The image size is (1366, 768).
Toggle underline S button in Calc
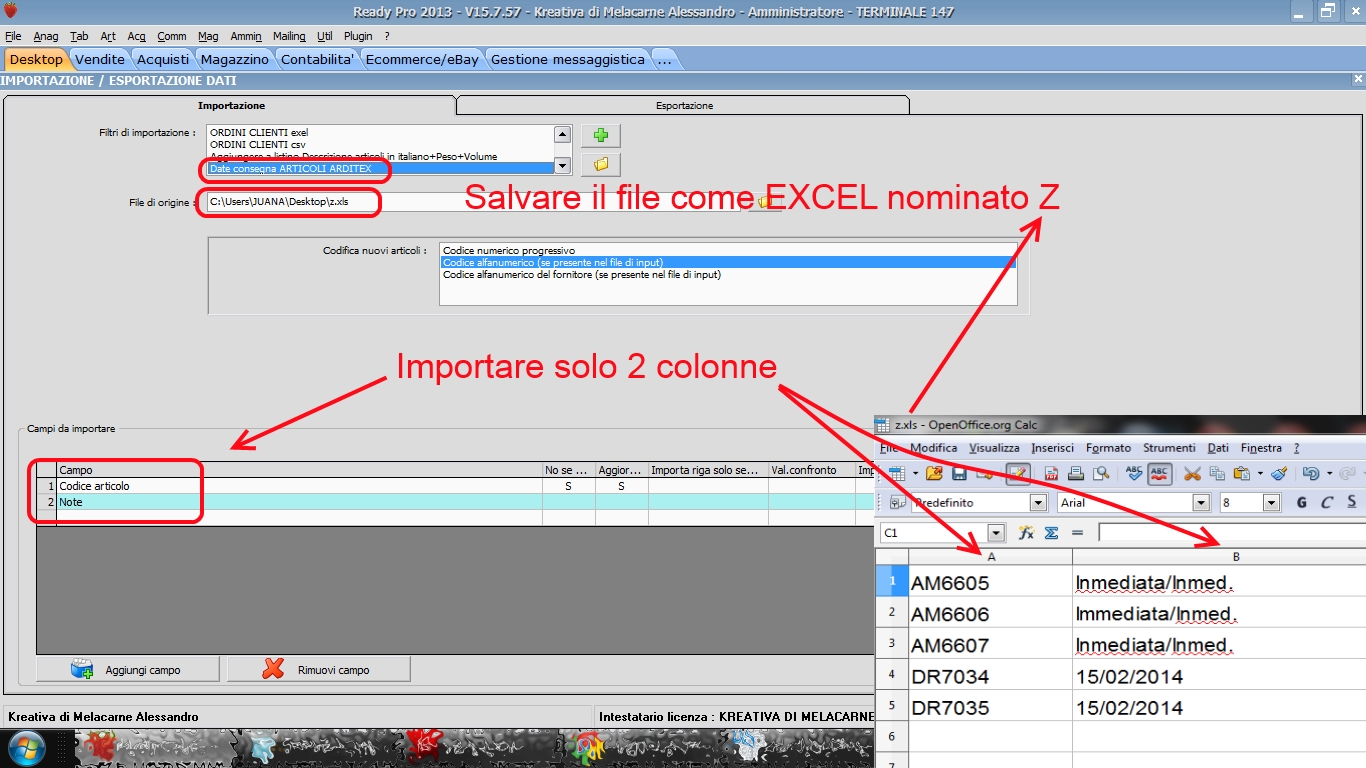click(1352, 502)
